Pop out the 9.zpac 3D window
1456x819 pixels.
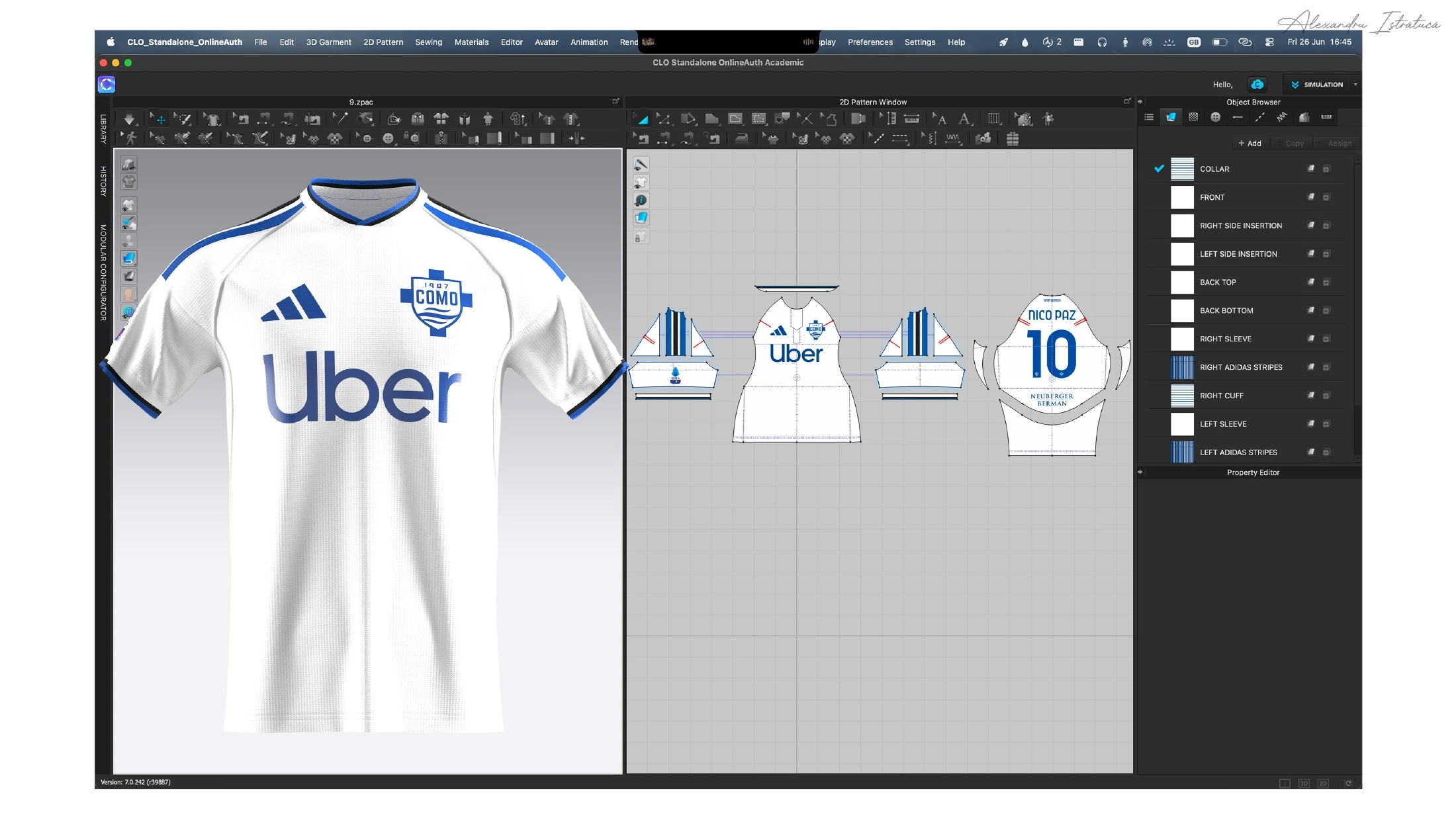(615, 101)
